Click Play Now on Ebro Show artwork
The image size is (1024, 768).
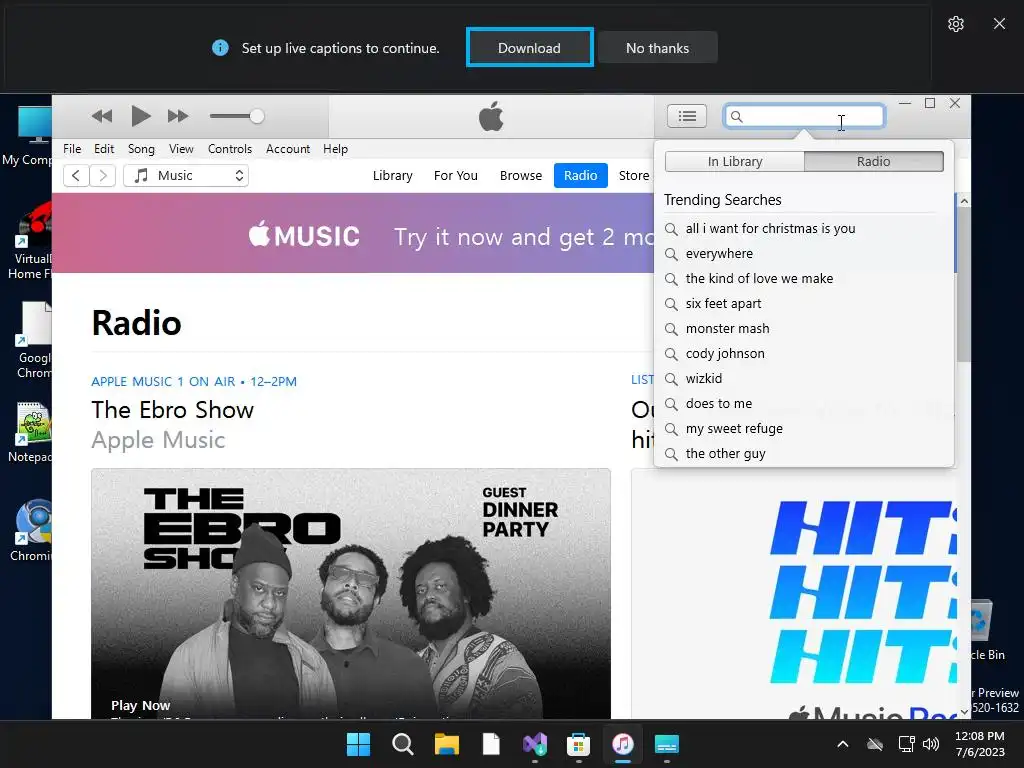point(140,705)
